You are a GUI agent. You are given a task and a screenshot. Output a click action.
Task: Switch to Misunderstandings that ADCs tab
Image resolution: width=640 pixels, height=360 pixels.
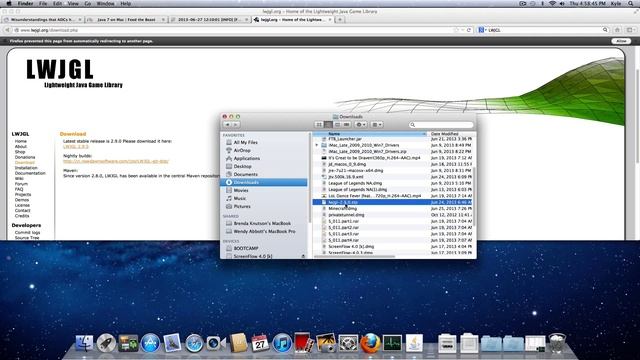click(x=42, y=20)
